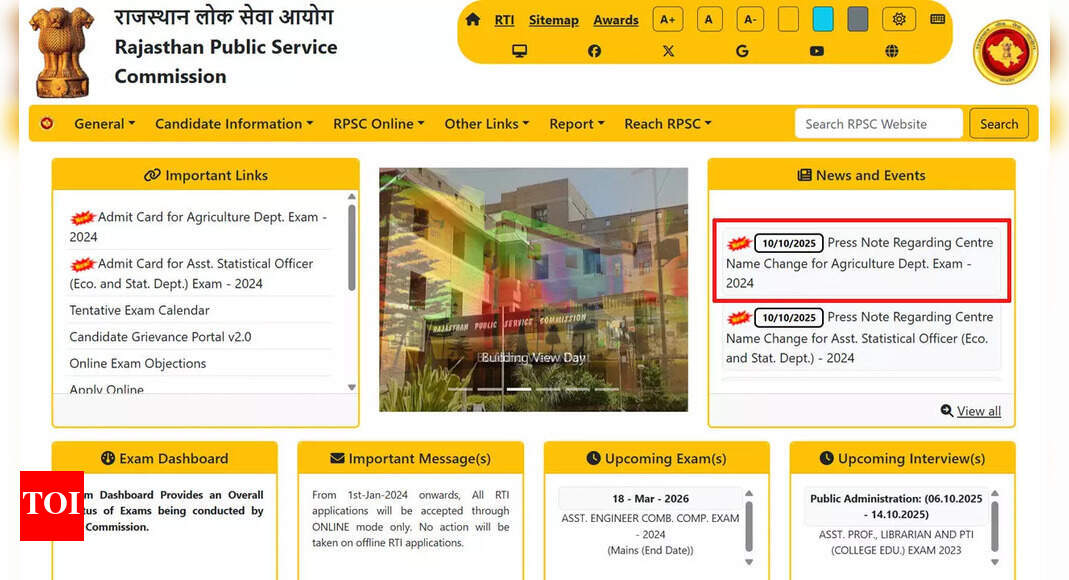Switch to the cyan color theme

pos(822,18)
